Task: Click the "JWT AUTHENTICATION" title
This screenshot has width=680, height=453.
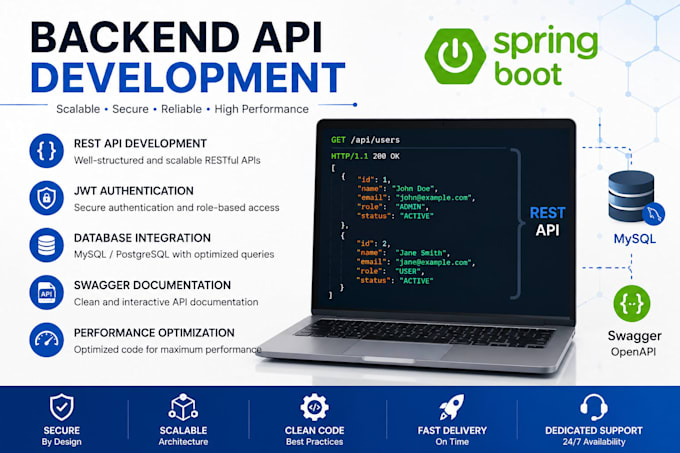Action: click(x=134, y=191)
